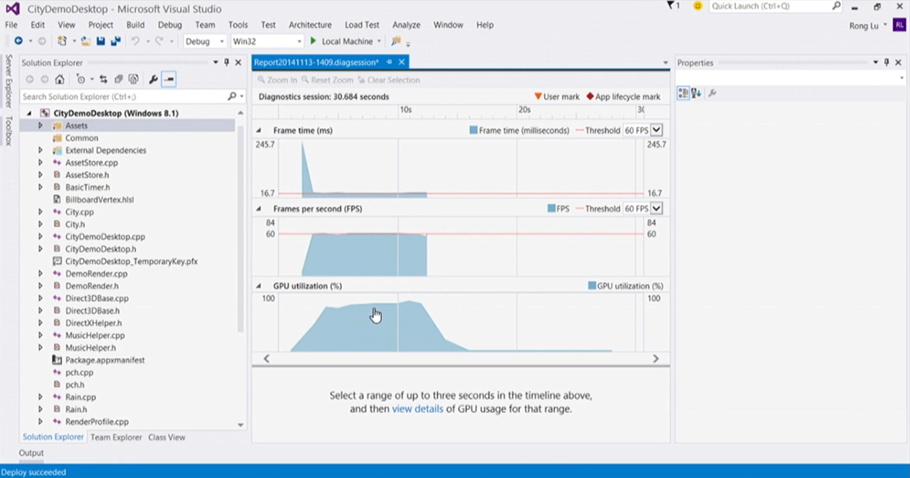Toggle Show All Files in Solution Explorer
The height and width of the screenshot is (478, 910).
(133, 79)
